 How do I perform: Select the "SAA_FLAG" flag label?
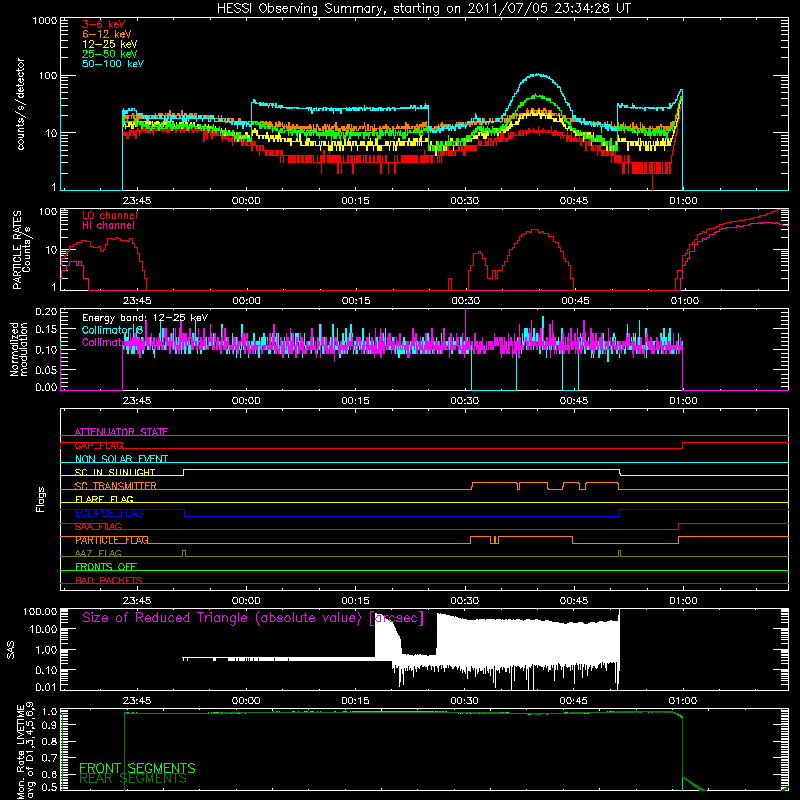tap(98, 527)
